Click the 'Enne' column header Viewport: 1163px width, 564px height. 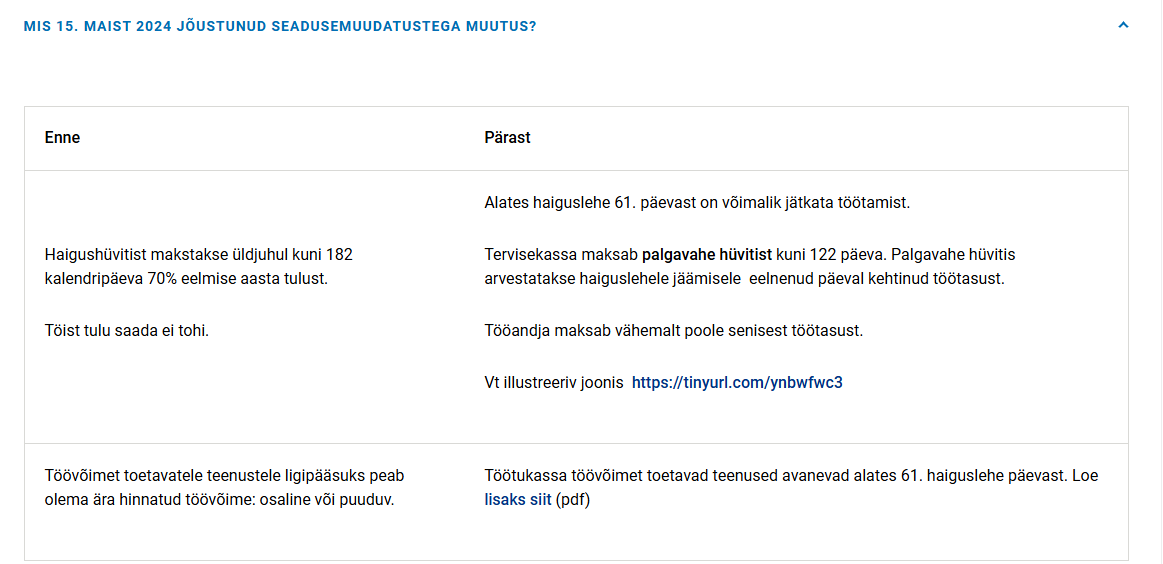(62, 138)
